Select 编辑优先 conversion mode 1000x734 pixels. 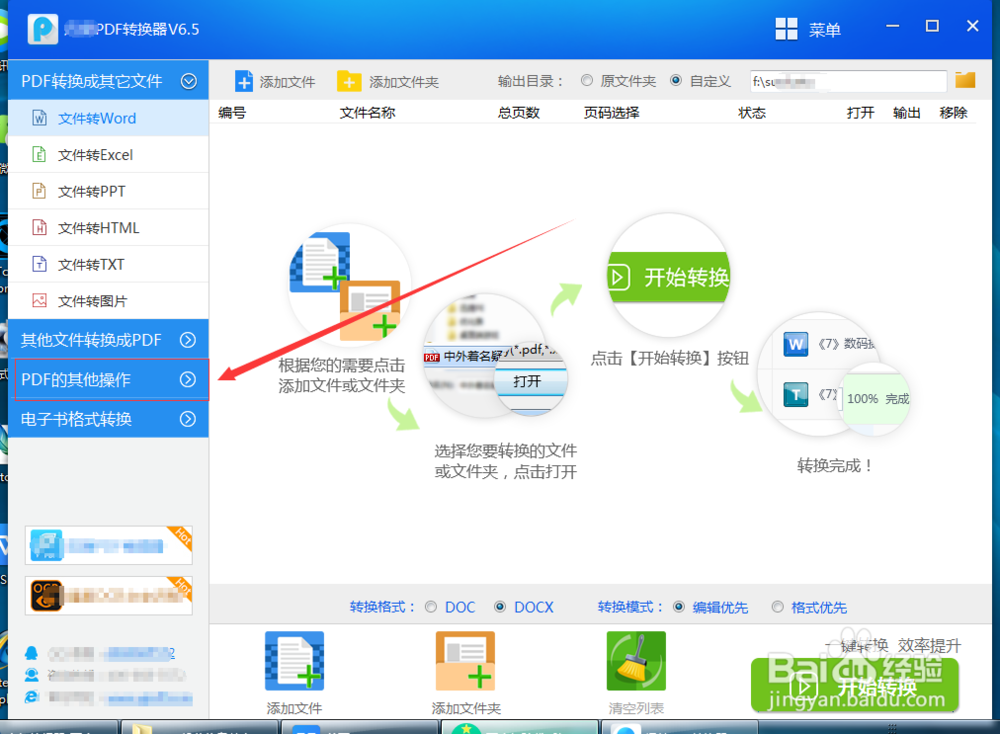(679, 606)
